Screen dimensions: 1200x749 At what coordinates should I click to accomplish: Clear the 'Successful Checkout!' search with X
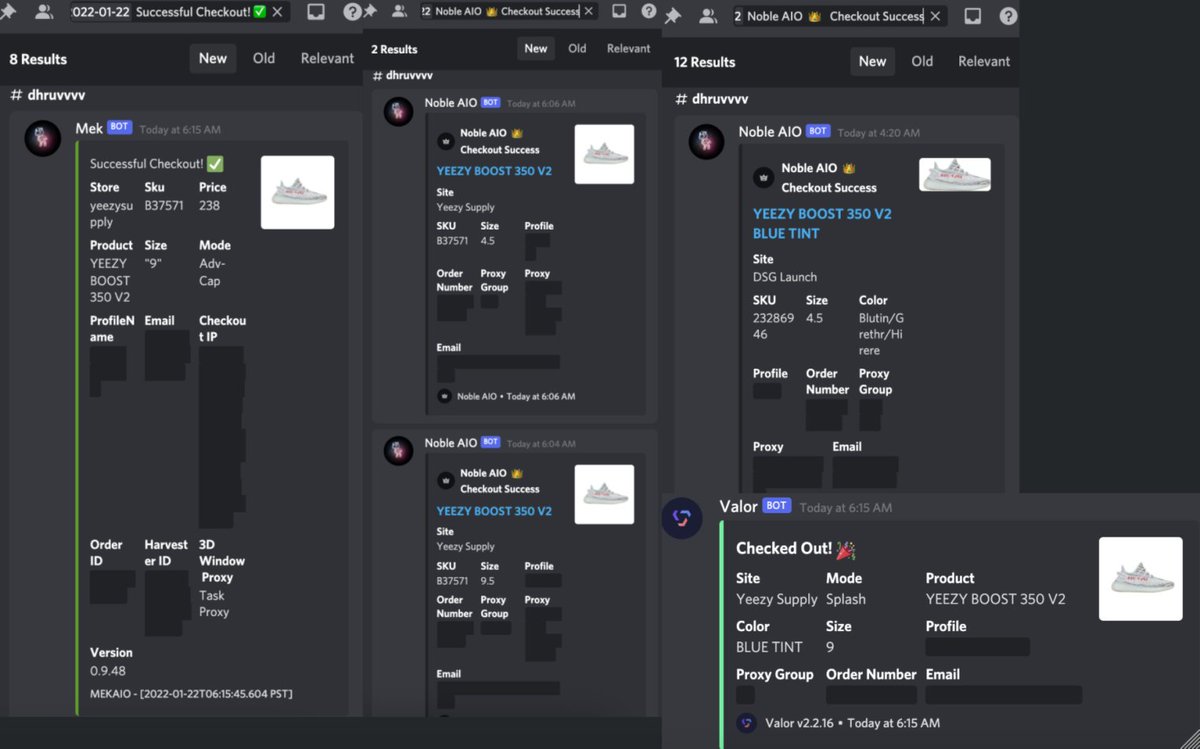point(277,12)
